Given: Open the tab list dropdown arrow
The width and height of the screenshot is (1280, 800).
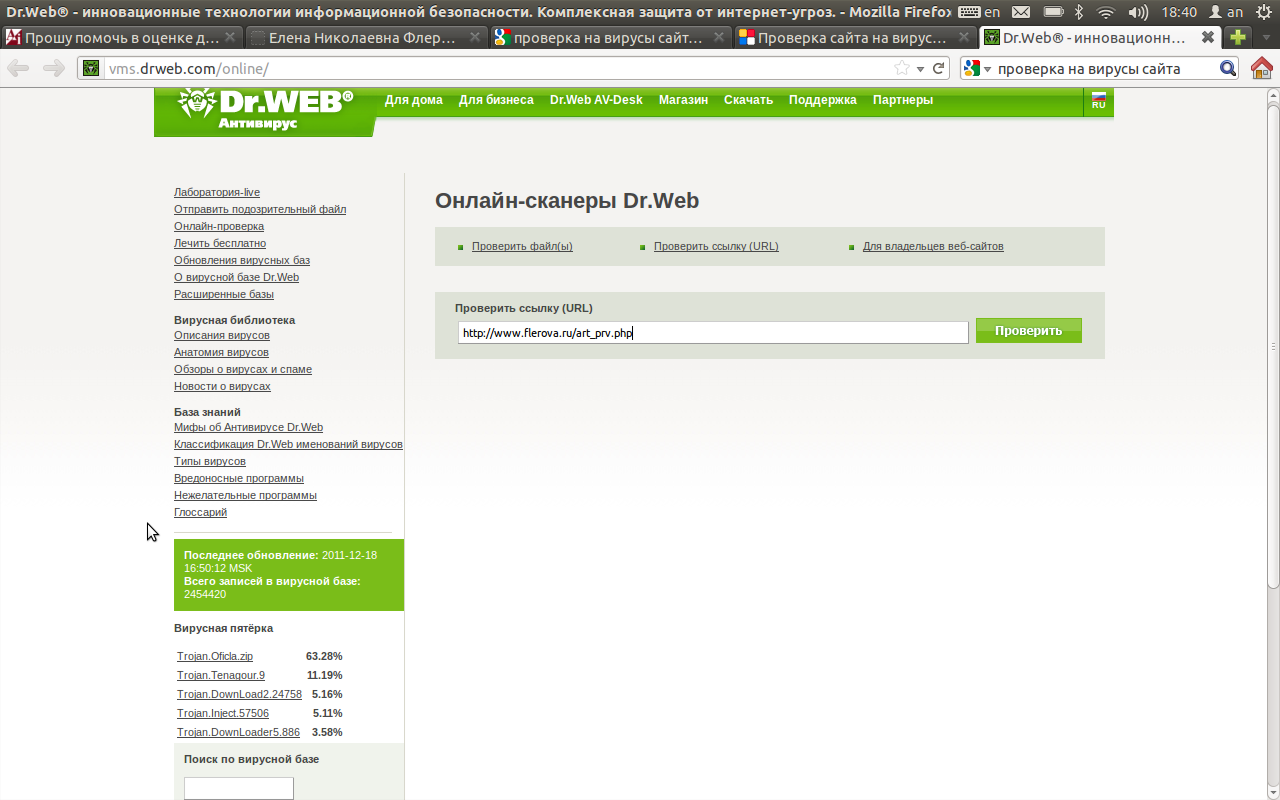Looking at the screenshot, I should tap(1266, 38).
